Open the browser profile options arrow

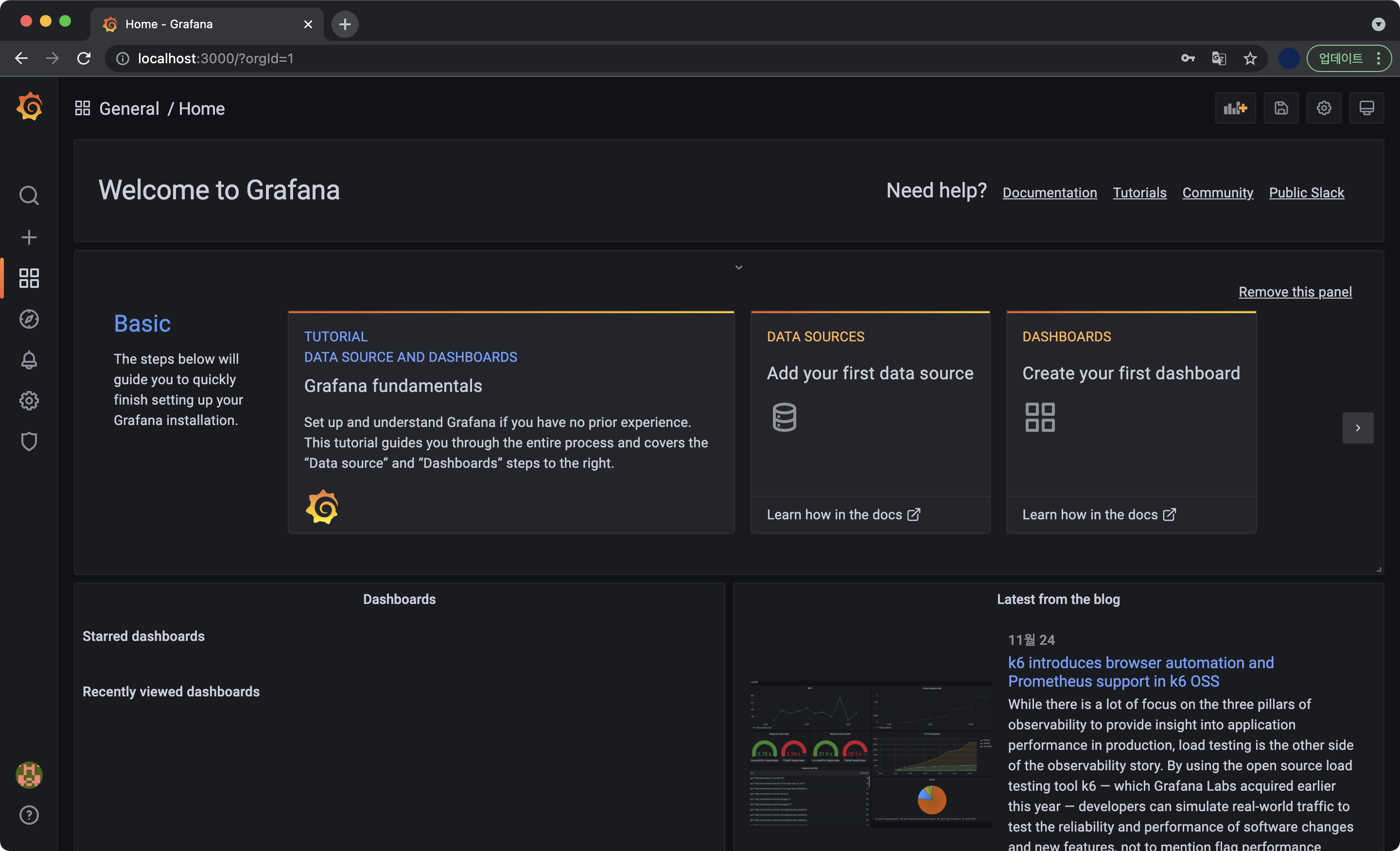(1378, 24)
